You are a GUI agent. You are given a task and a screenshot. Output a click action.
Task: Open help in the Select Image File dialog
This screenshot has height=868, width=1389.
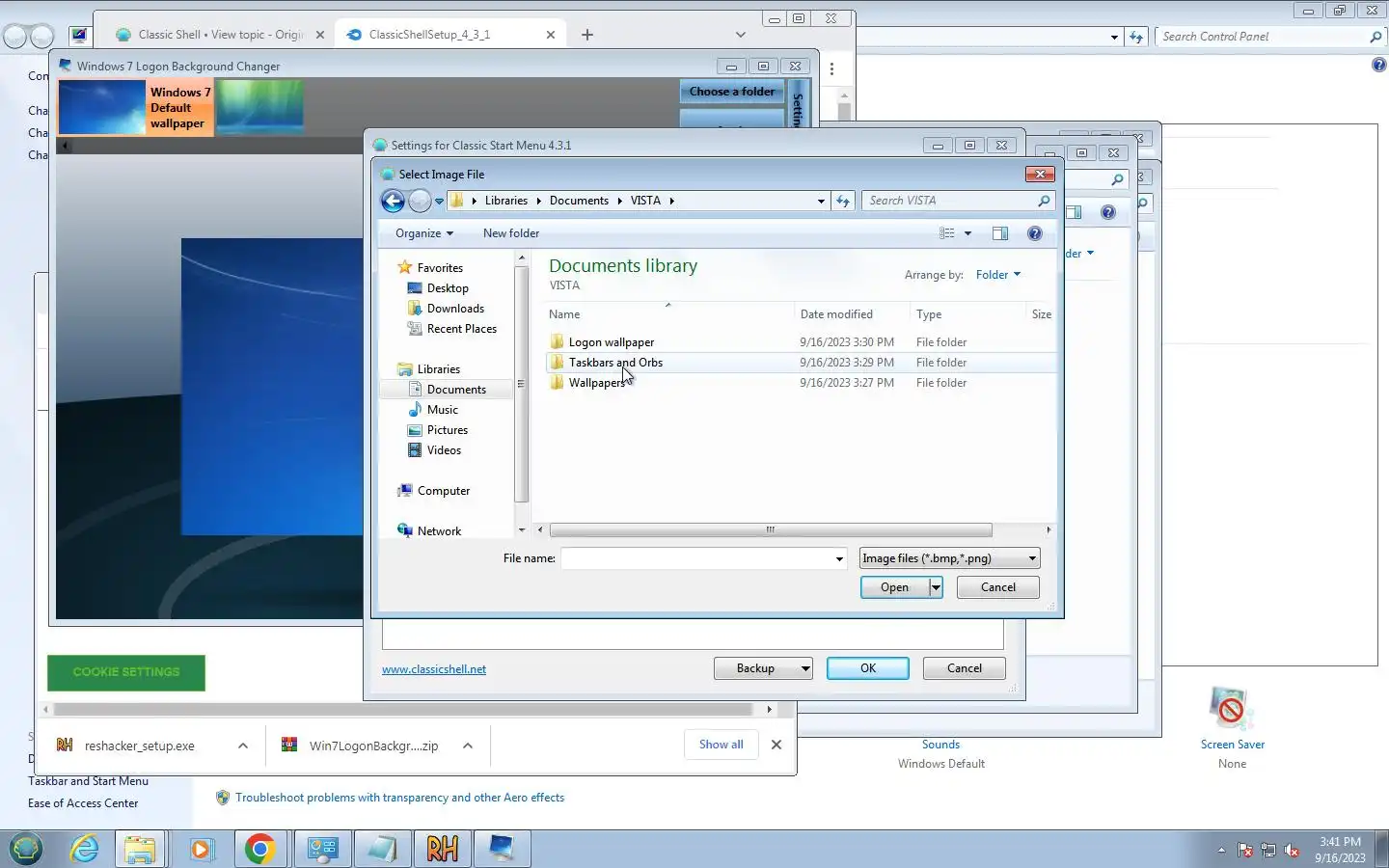[1035, 233]
